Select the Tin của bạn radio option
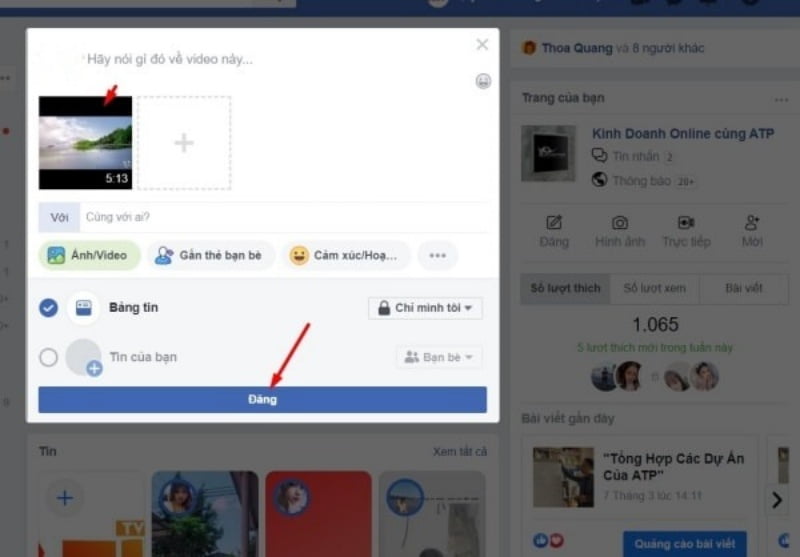This screenshot has width=800, height=557. [48, 357]
